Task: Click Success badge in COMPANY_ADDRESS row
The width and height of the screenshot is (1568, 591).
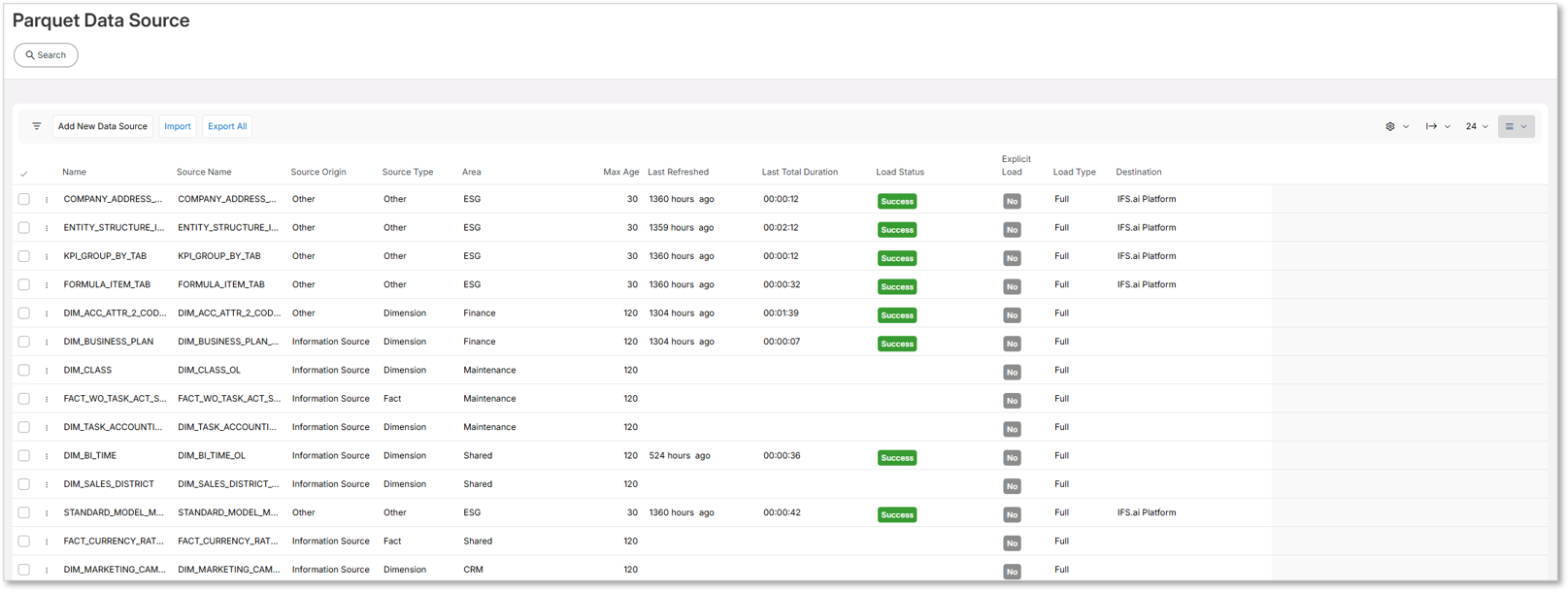Action: coord(897,201)
